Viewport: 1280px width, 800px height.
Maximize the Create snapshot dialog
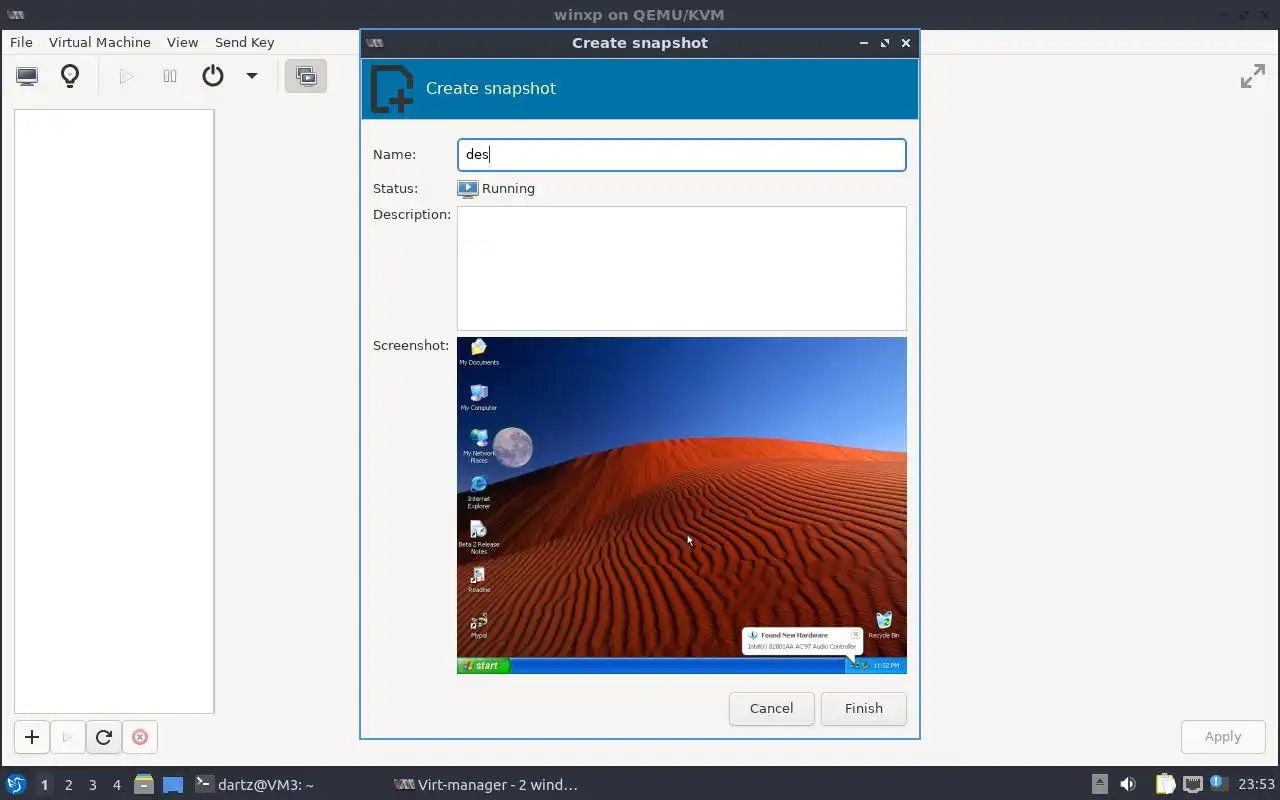point(885,43)
